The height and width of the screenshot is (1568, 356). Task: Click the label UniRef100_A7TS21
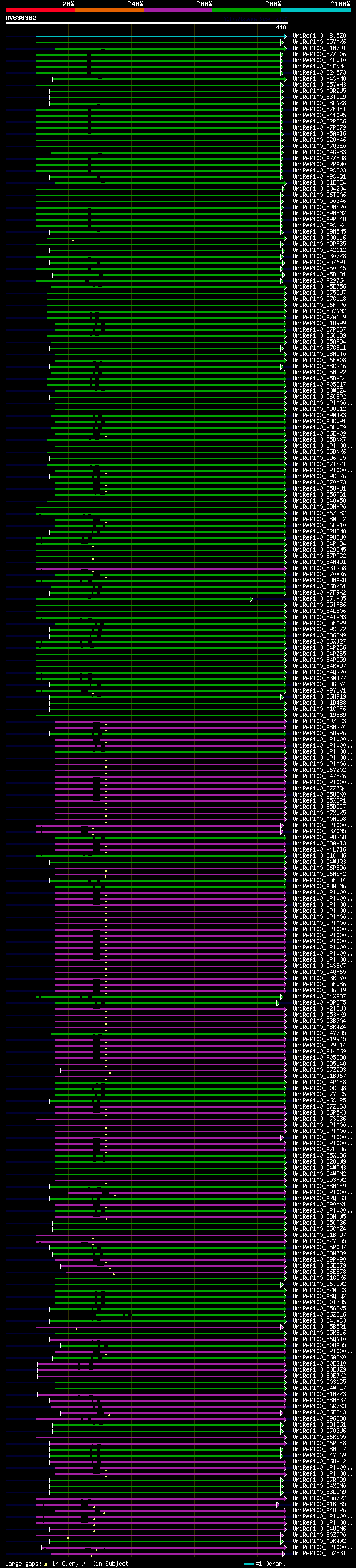pos(319,464)
